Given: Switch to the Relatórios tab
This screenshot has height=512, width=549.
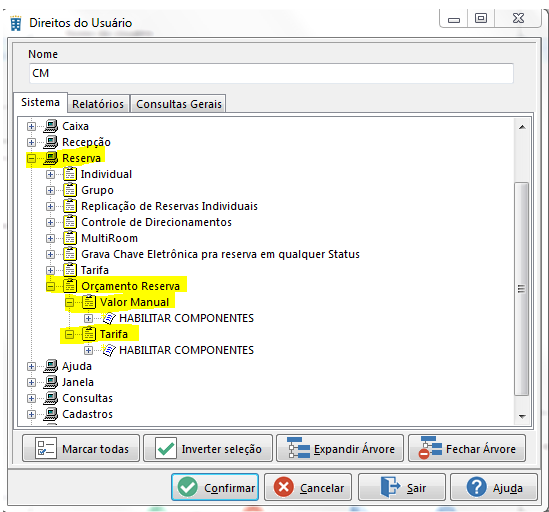Looking at the screenshot, I should (98, 104).
